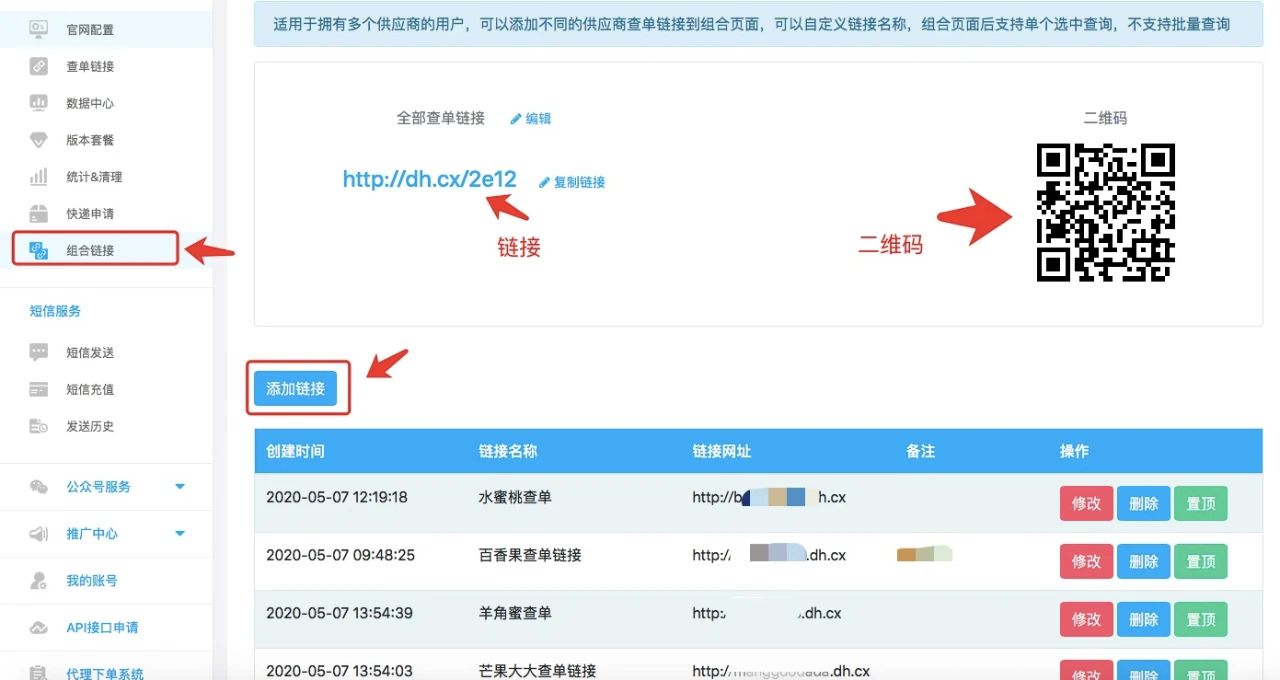Click 修改 for 百香果查单链接

click(x=1086, y=562)
